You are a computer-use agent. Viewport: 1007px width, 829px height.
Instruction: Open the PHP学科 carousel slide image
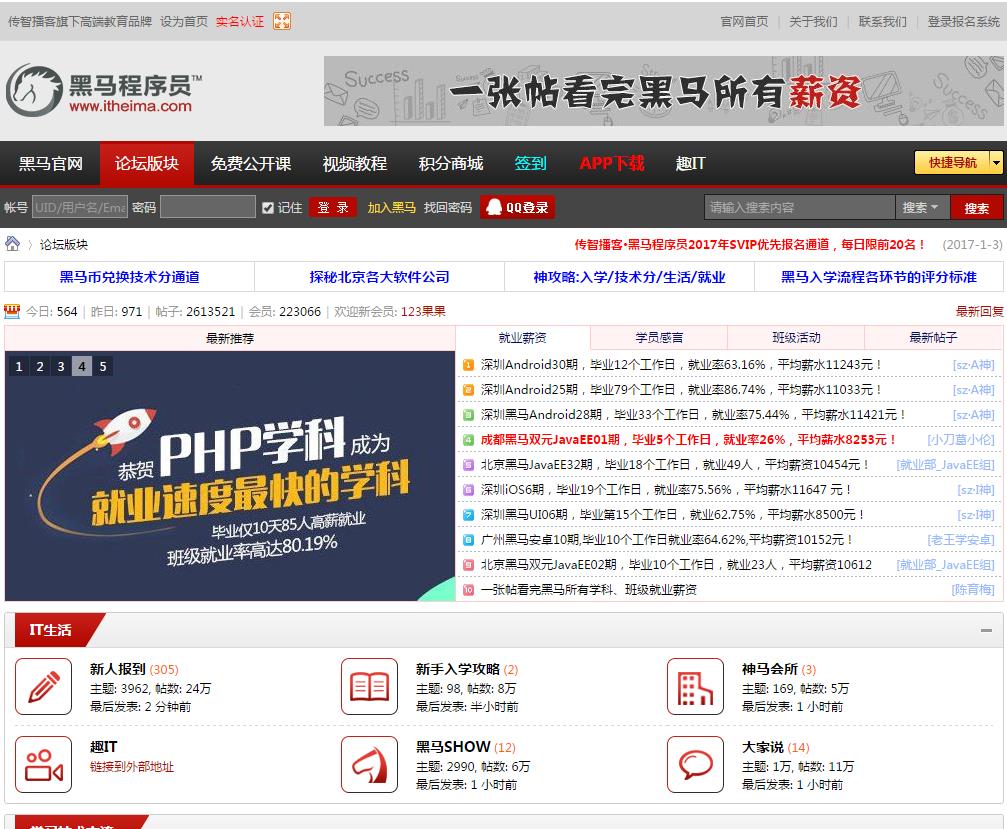[x=230, y=476]
